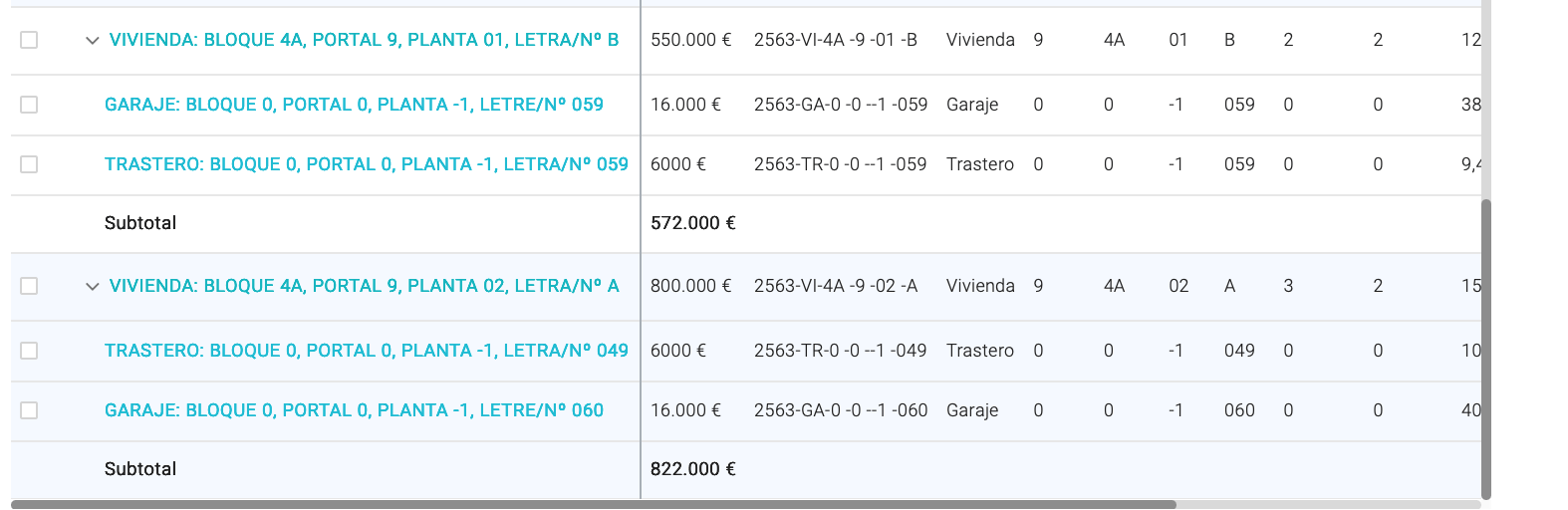Click the vertical scrollbar thumb on the right
The image size is (1568, 510).
(x=1486, y=349)
